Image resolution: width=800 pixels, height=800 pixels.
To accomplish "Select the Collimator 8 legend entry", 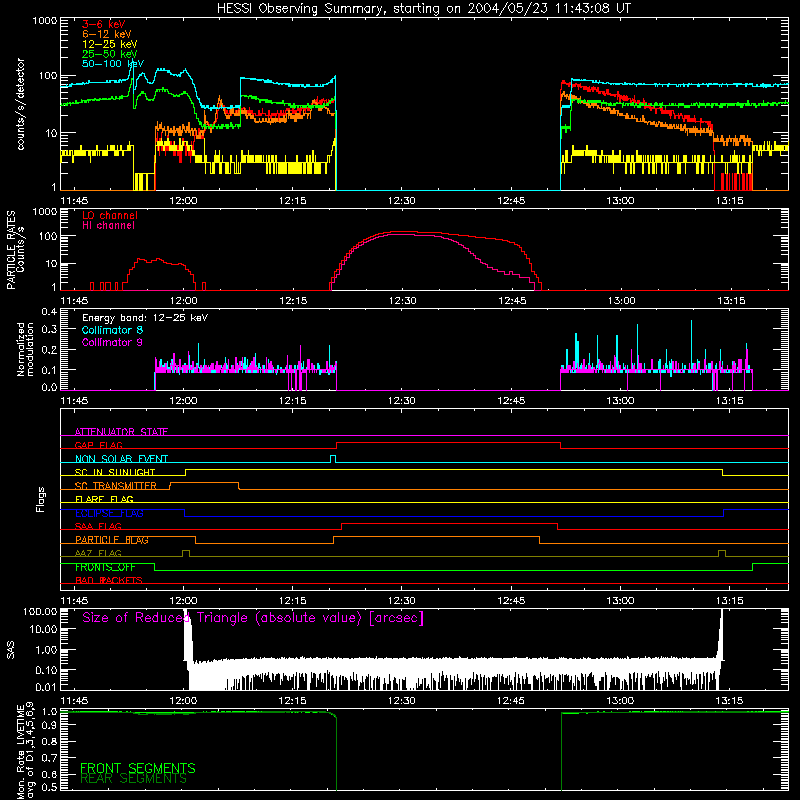I will tap(112, 330).
